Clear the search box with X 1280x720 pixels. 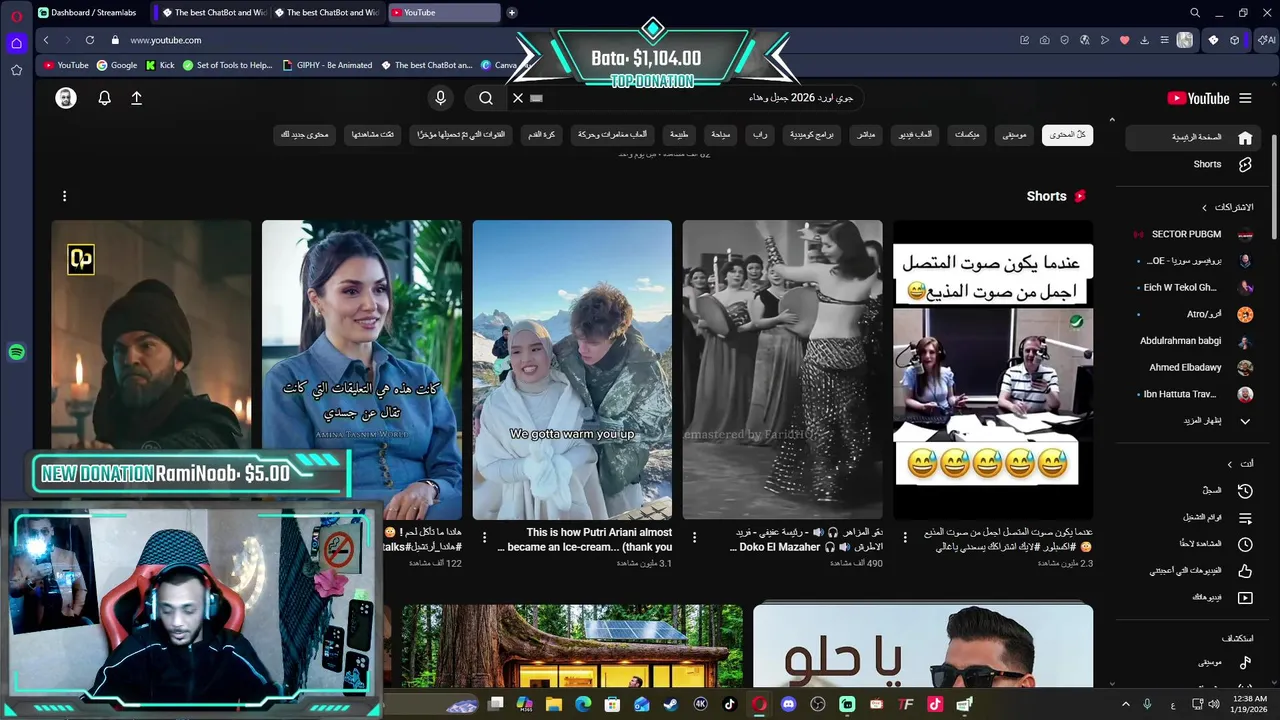coord(518,98)
